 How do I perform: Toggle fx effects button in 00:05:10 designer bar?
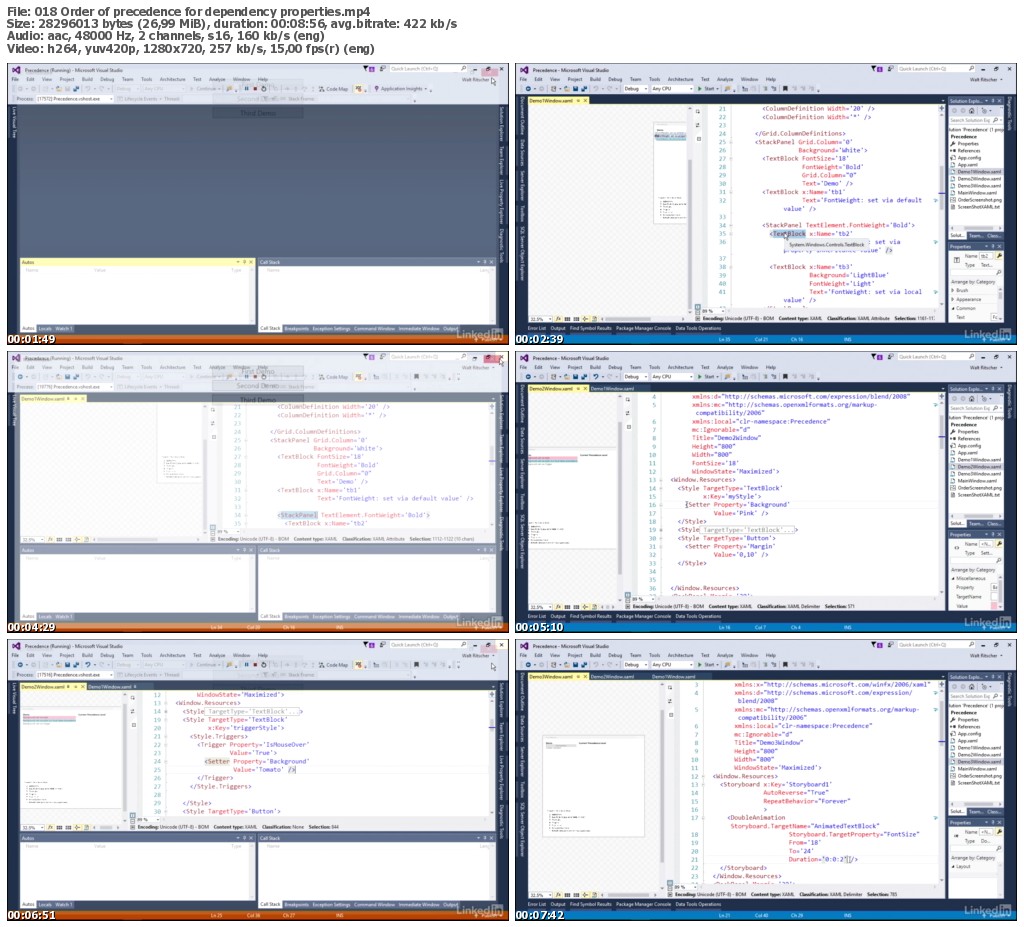click(558, 606)
